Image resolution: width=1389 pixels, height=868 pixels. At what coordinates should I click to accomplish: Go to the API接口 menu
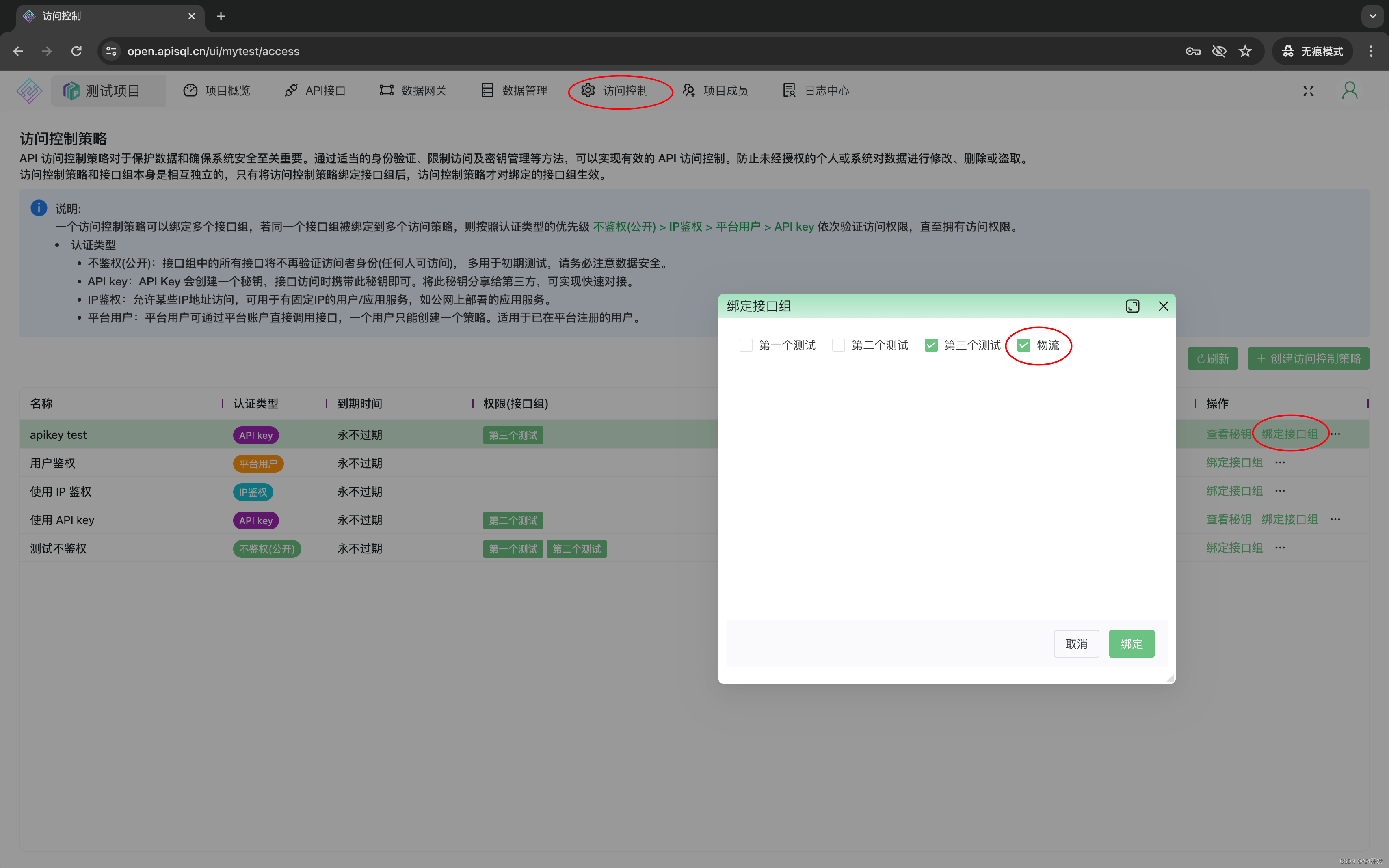click(x=315, y=91)
